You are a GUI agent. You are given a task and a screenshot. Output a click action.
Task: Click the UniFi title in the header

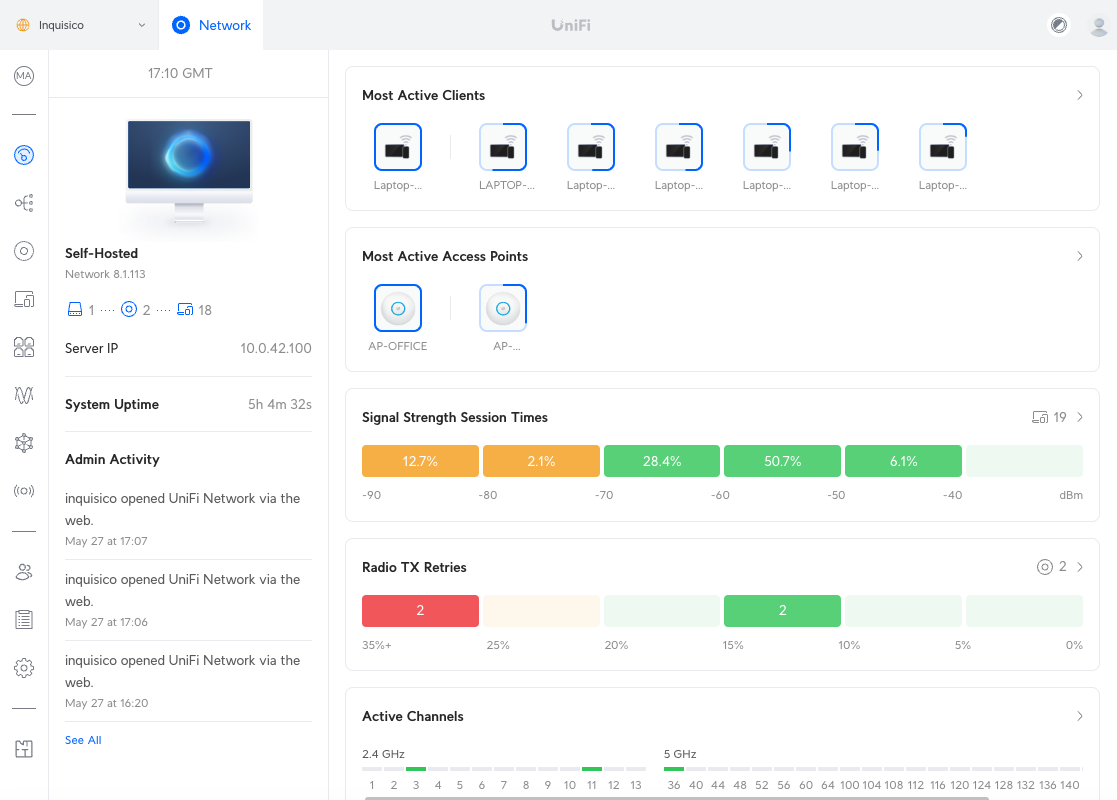coord(570,25)
